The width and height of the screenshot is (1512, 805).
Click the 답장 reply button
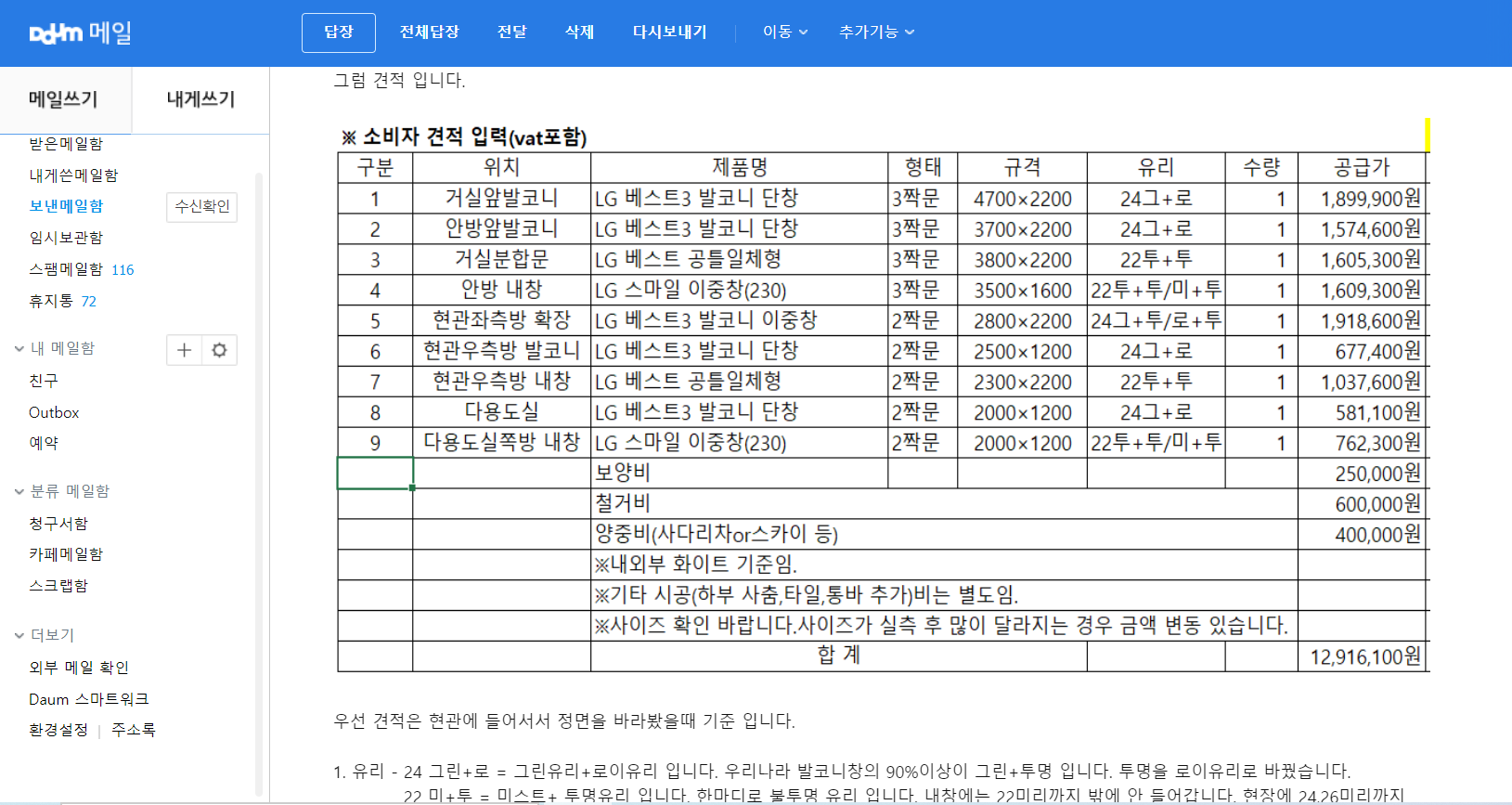tap(339, 32)
